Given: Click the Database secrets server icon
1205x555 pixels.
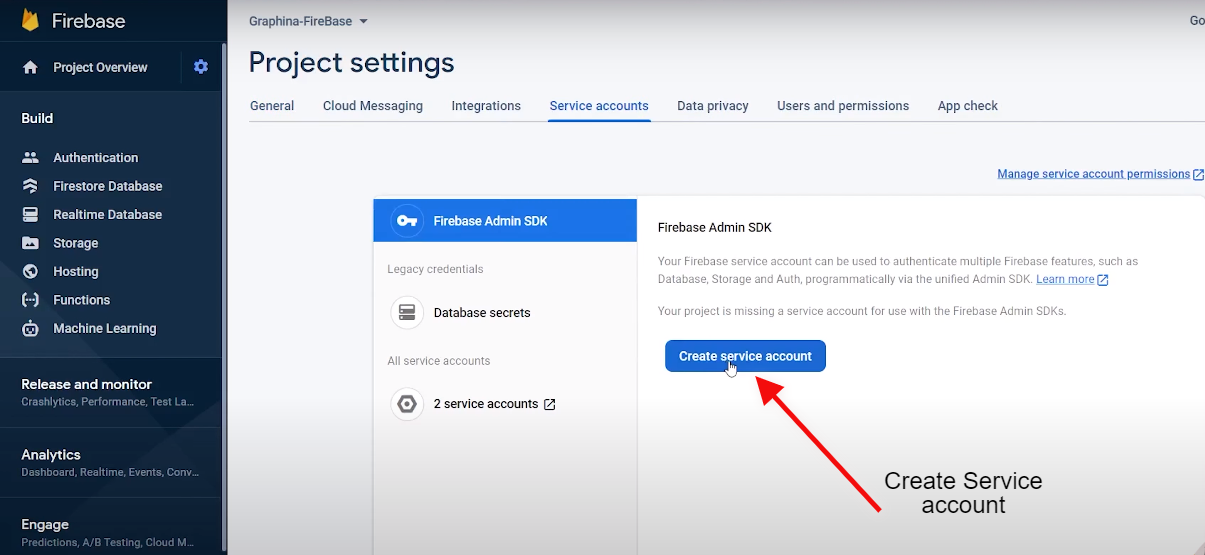Looking at the screenshot, I should point(407,313).
